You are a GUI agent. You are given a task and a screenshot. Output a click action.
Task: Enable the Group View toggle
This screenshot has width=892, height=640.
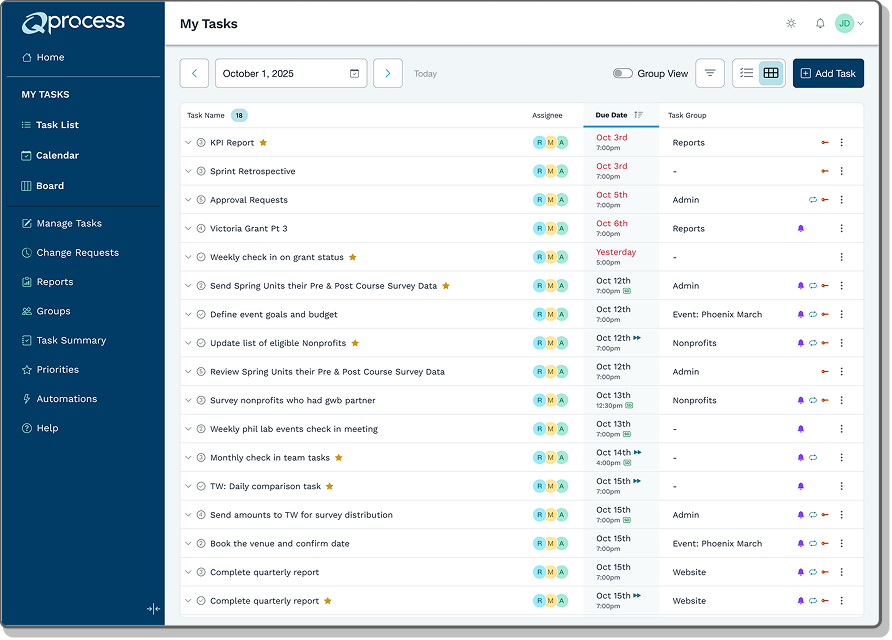[x=623, y=74]
